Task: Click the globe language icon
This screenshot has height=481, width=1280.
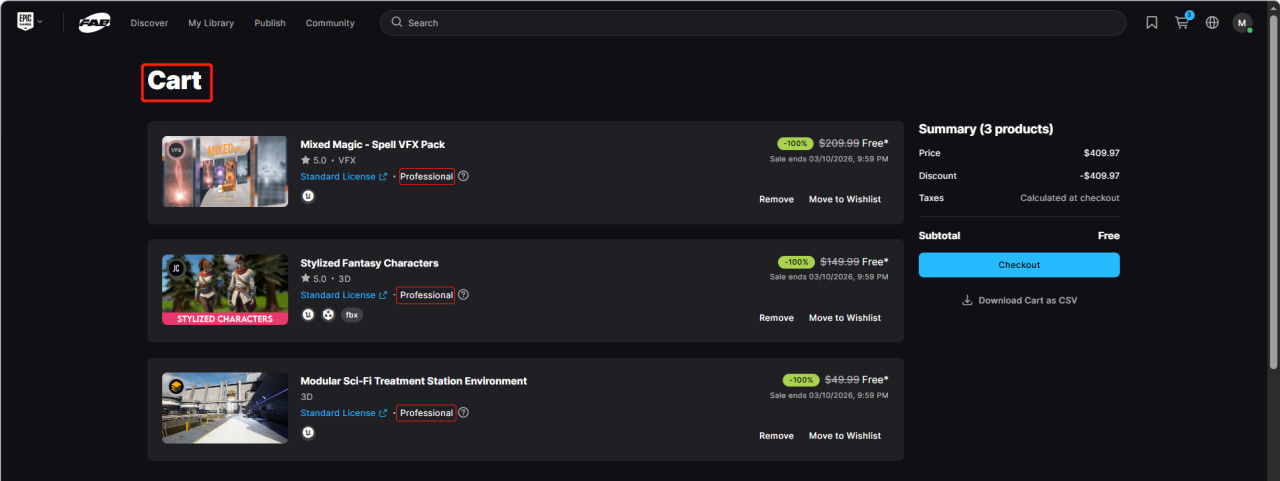Action: pyautogui.click(x=1212, y=23)
